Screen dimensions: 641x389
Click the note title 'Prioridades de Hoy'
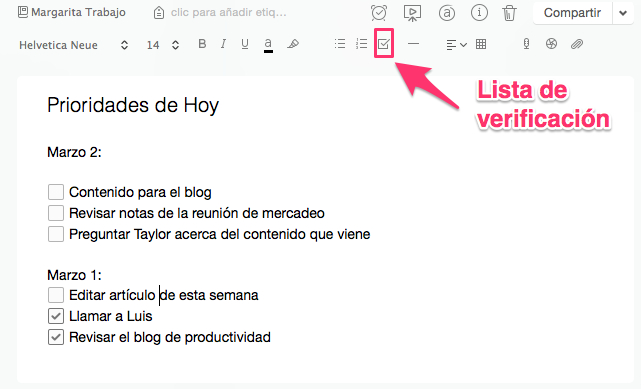coord(133,105)
